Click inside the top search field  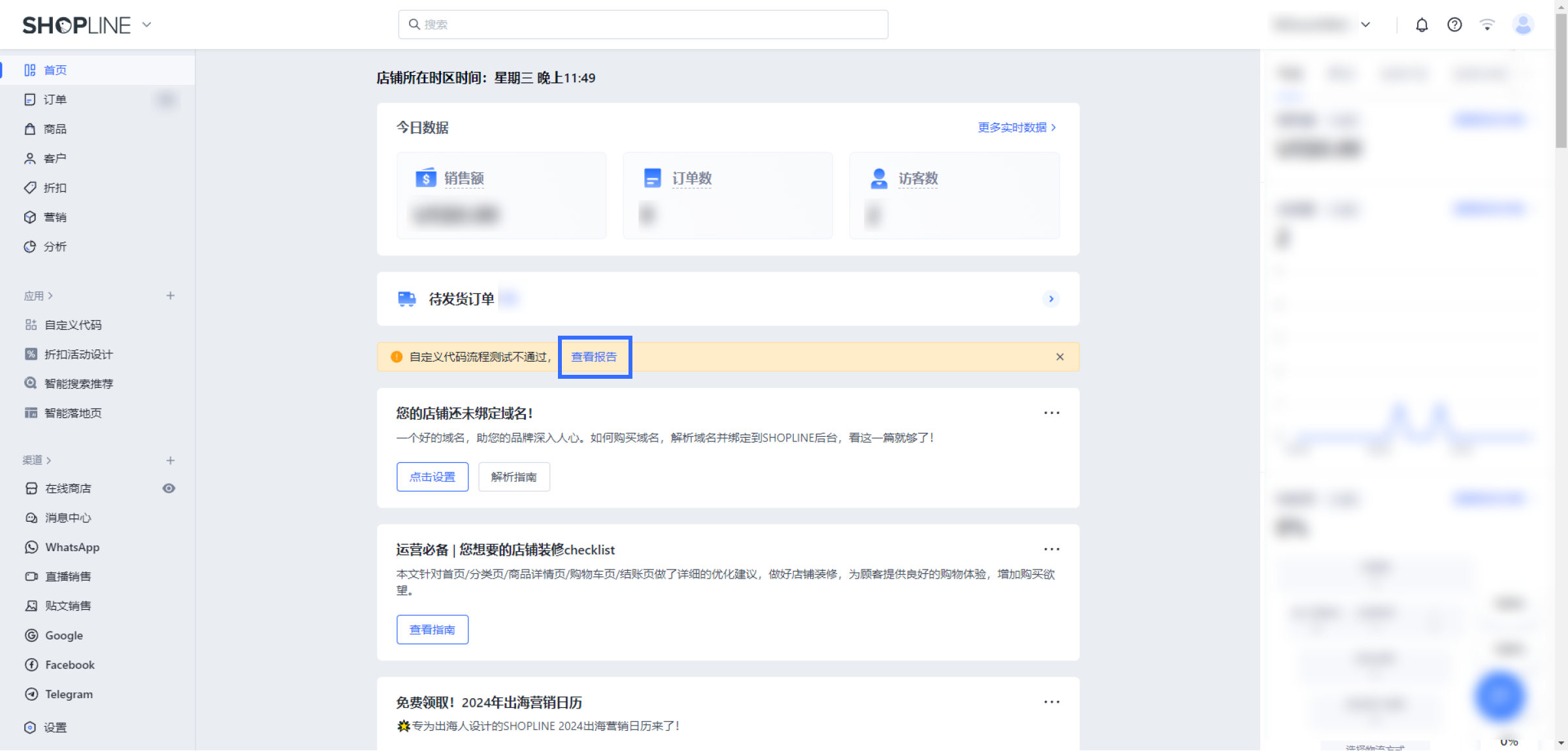point(642,24)
